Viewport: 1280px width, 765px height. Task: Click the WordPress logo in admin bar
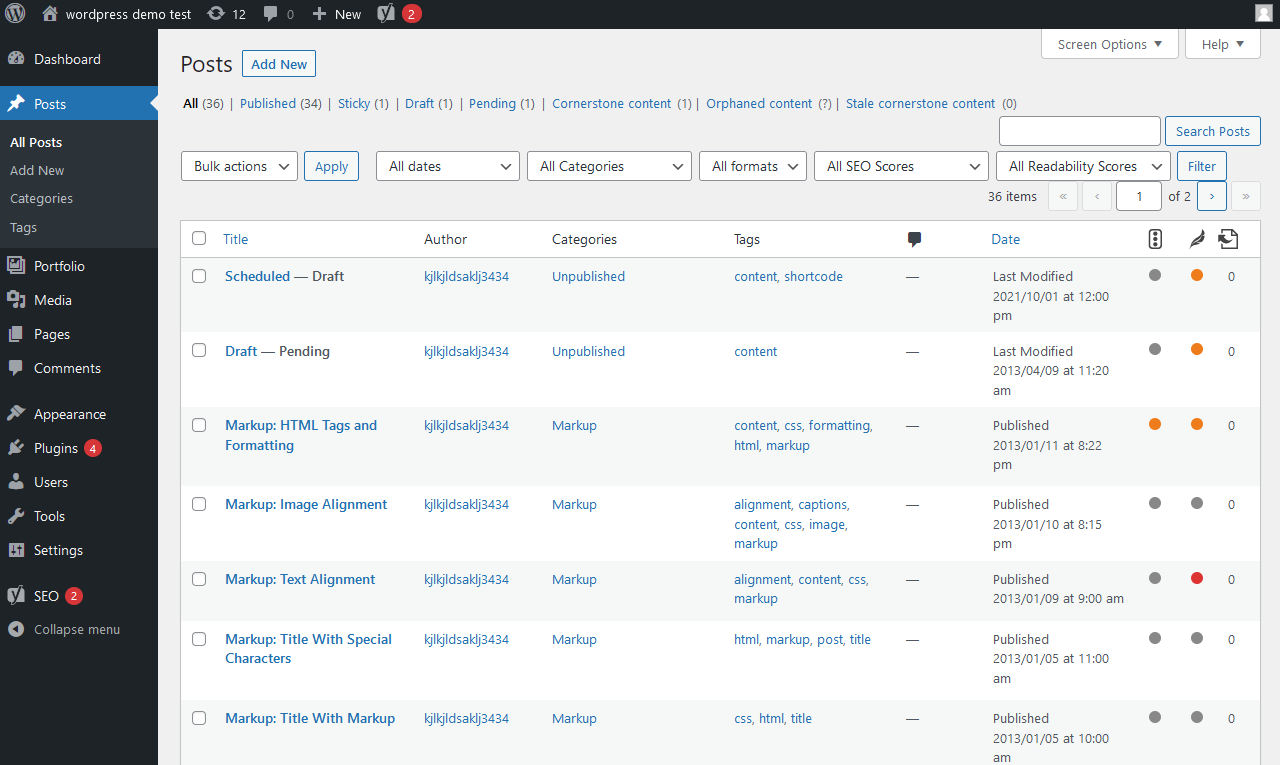(x=15, y=14)
